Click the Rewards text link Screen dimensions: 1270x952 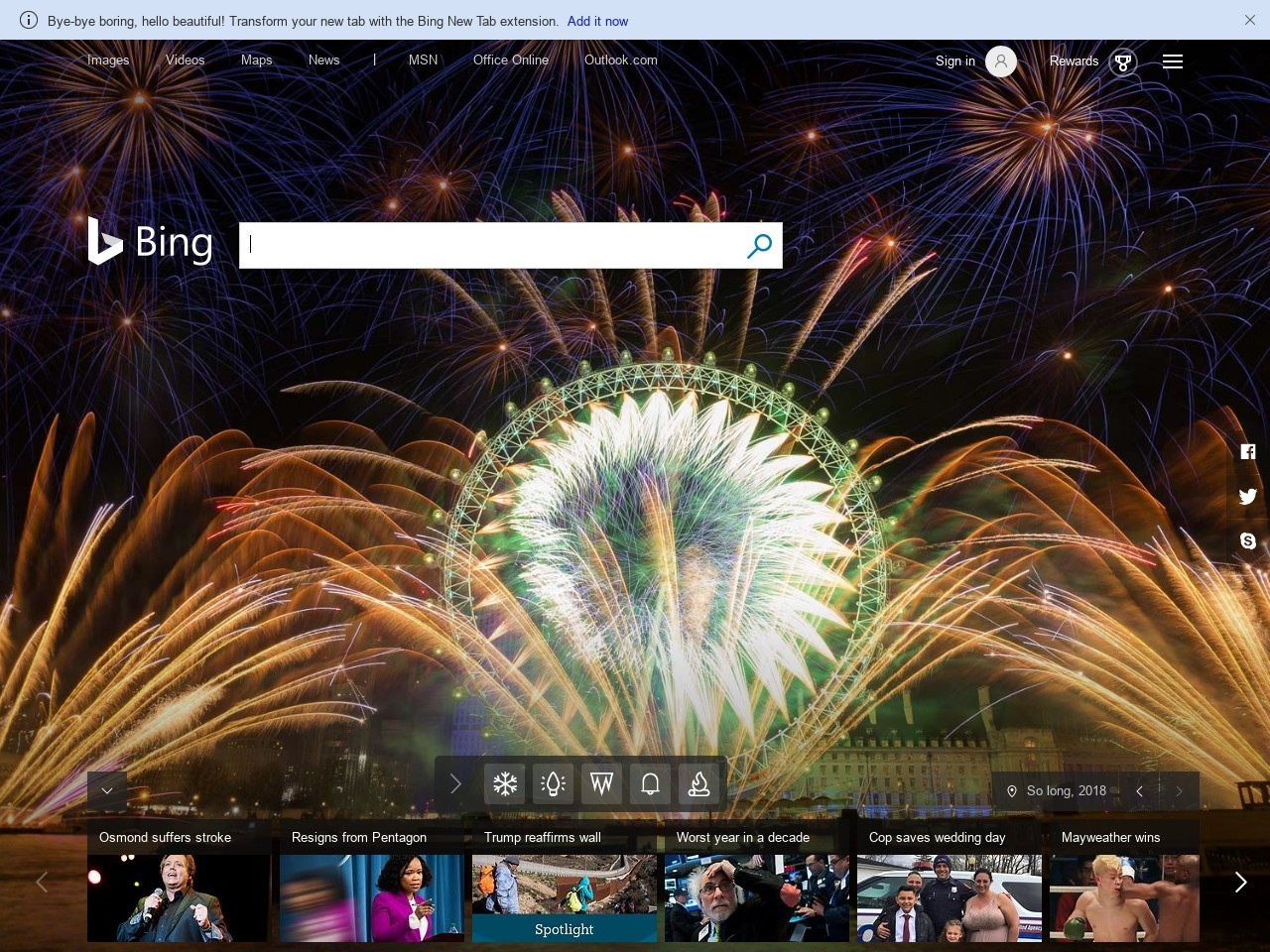click(1074, 60)
